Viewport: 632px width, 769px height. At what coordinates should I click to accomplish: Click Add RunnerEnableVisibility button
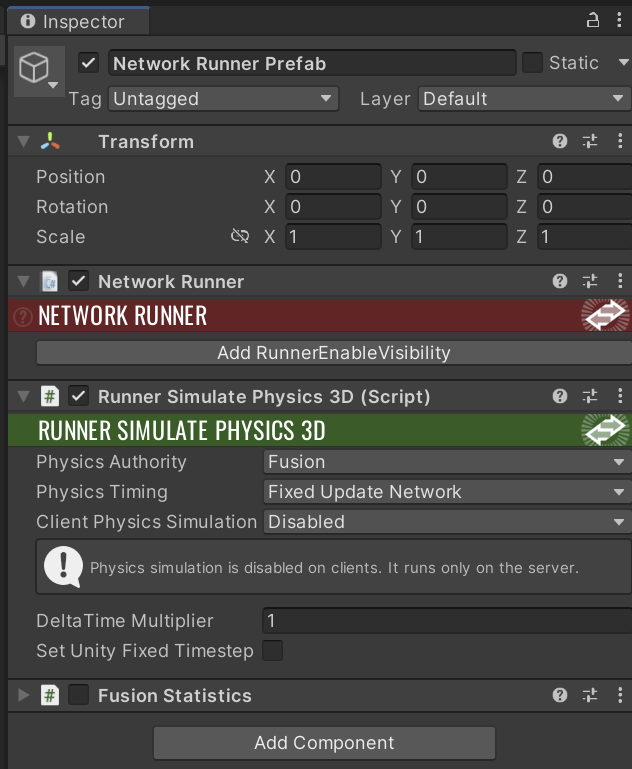(x=334, y=353)
